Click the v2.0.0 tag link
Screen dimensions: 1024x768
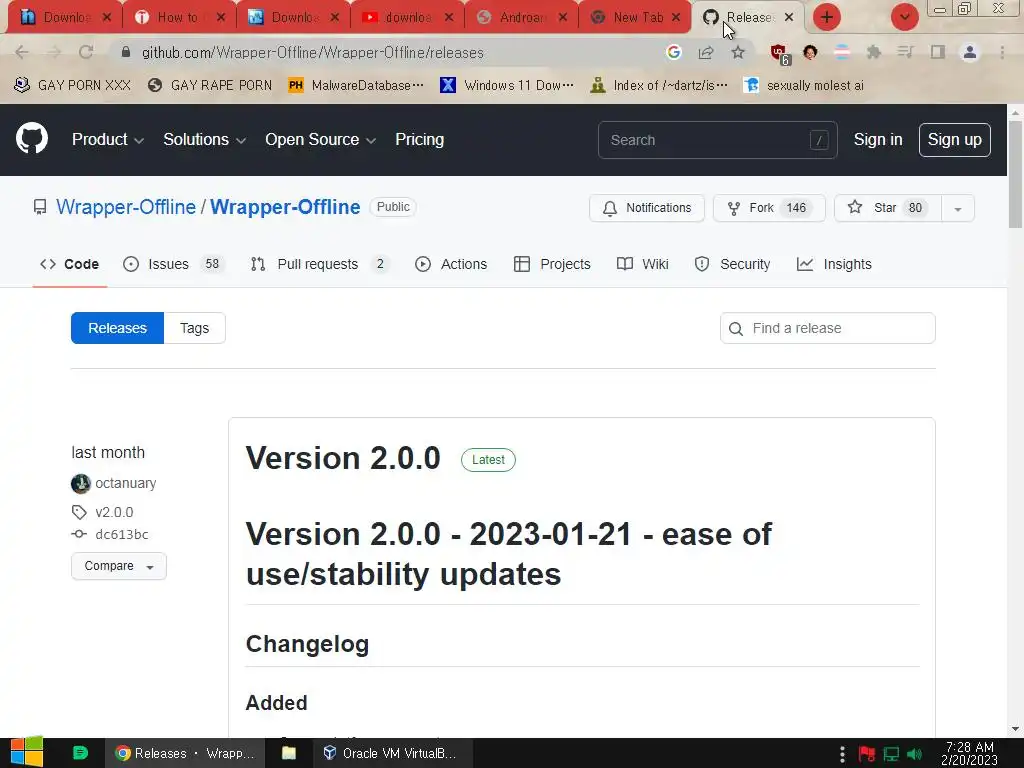click(114, 512)
